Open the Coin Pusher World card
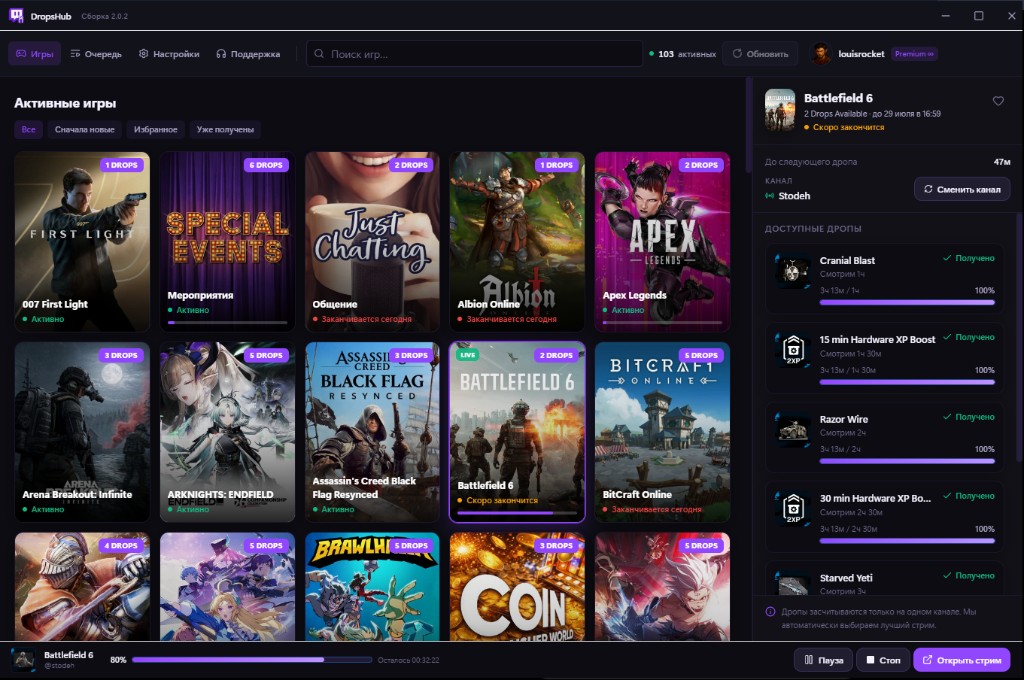The width and height of the screenshot is (1024, 680). click(x=517, y=586)
